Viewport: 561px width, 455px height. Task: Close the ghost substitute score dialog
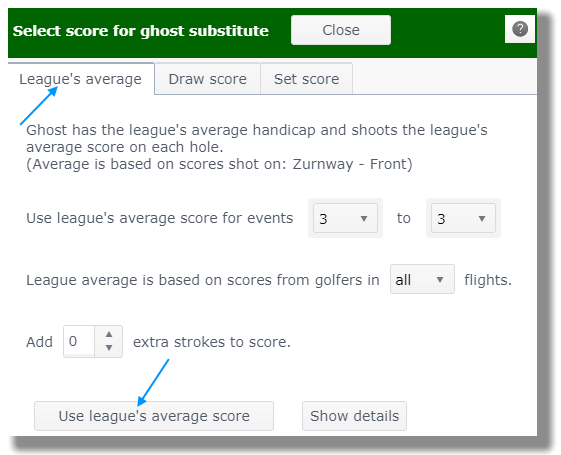click(341, 30)
